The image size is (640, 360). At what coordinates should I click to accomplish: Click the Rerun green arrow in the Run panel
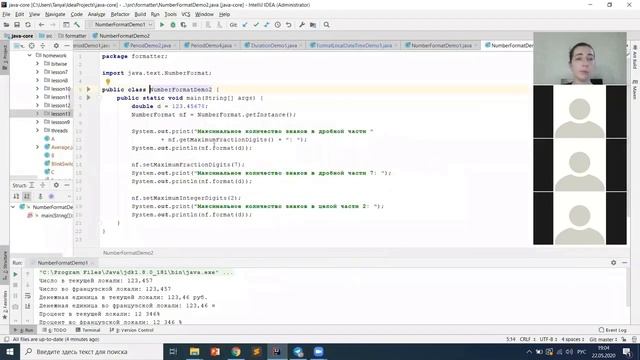16,274
